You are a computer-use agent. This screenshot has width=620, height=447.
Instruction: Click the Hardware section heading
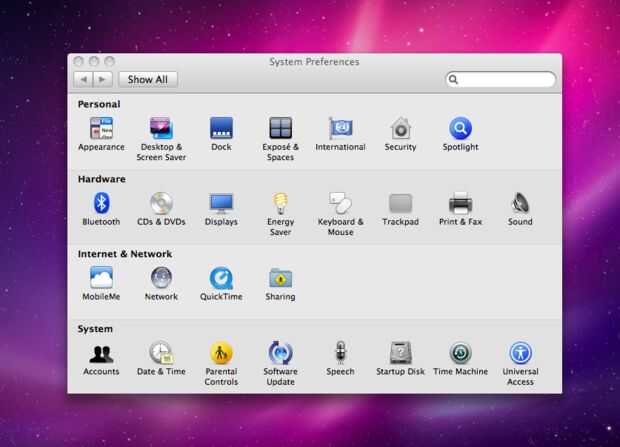click(102, 179)
